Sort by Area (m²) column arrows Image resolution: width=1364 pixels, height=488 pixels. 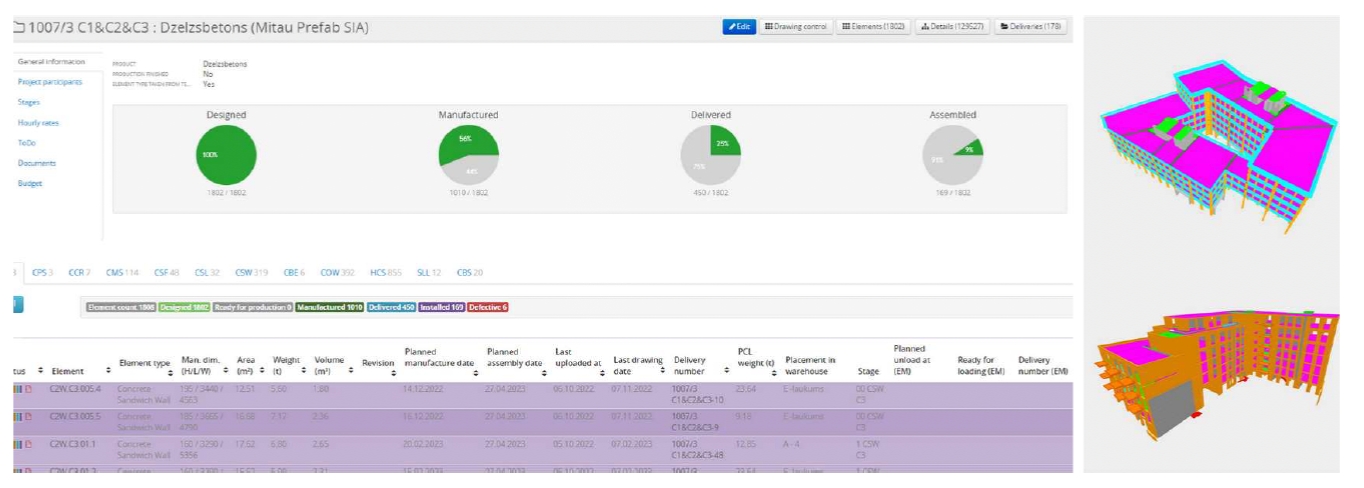(264, 371)
